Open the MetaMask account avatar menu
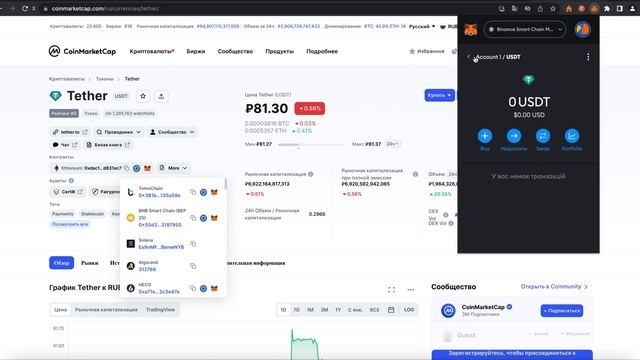This screenshot has width=640, height=360. point(582,29)
